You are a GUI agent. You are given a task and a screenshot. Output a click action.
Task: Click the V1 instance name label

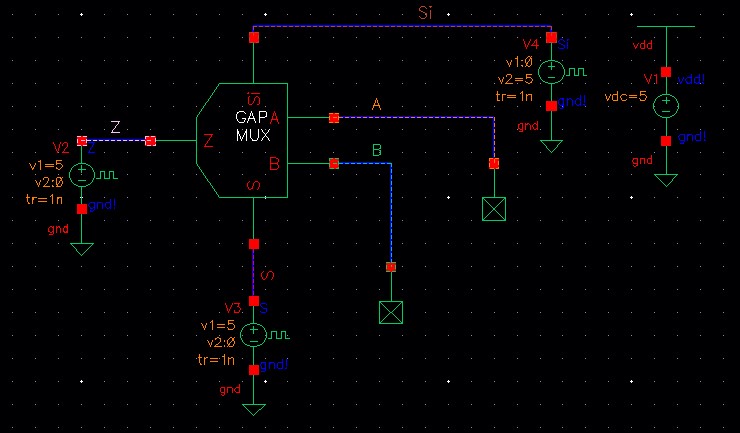click(x=651, y=79)
